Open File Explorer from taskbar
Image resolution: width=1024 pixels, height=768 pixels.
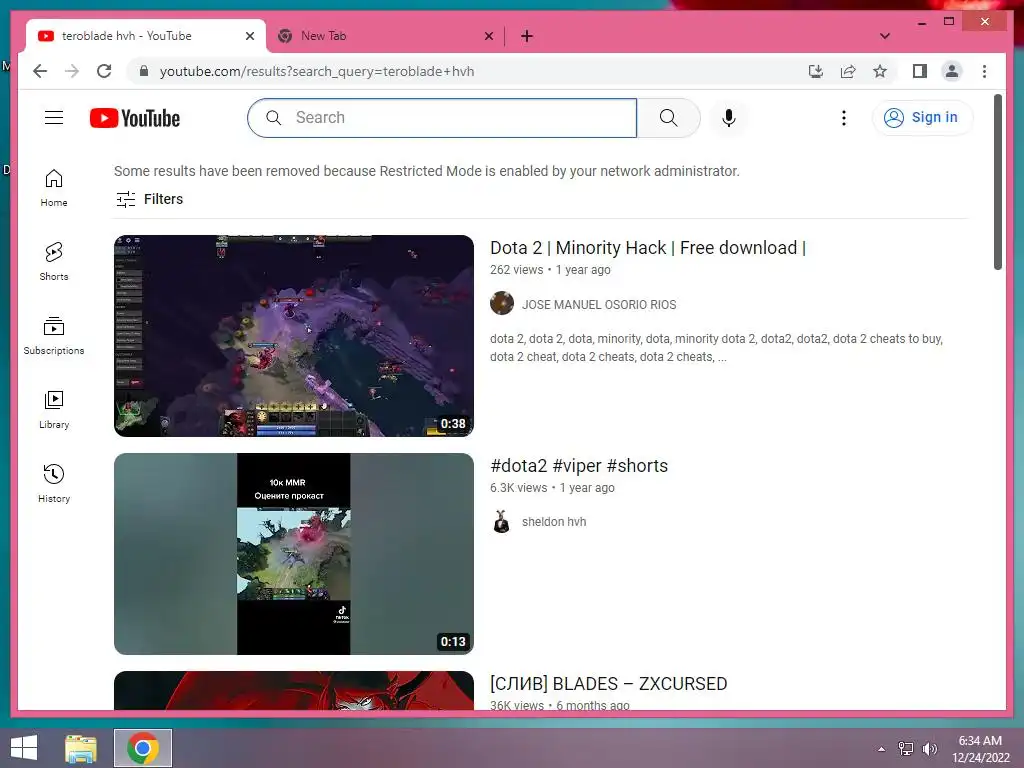pyautogui.click(x=81, y=748)
